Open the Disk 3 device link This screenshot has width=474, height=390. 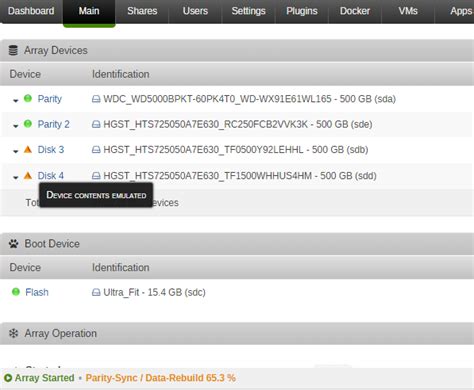click(x=51, y=149)
